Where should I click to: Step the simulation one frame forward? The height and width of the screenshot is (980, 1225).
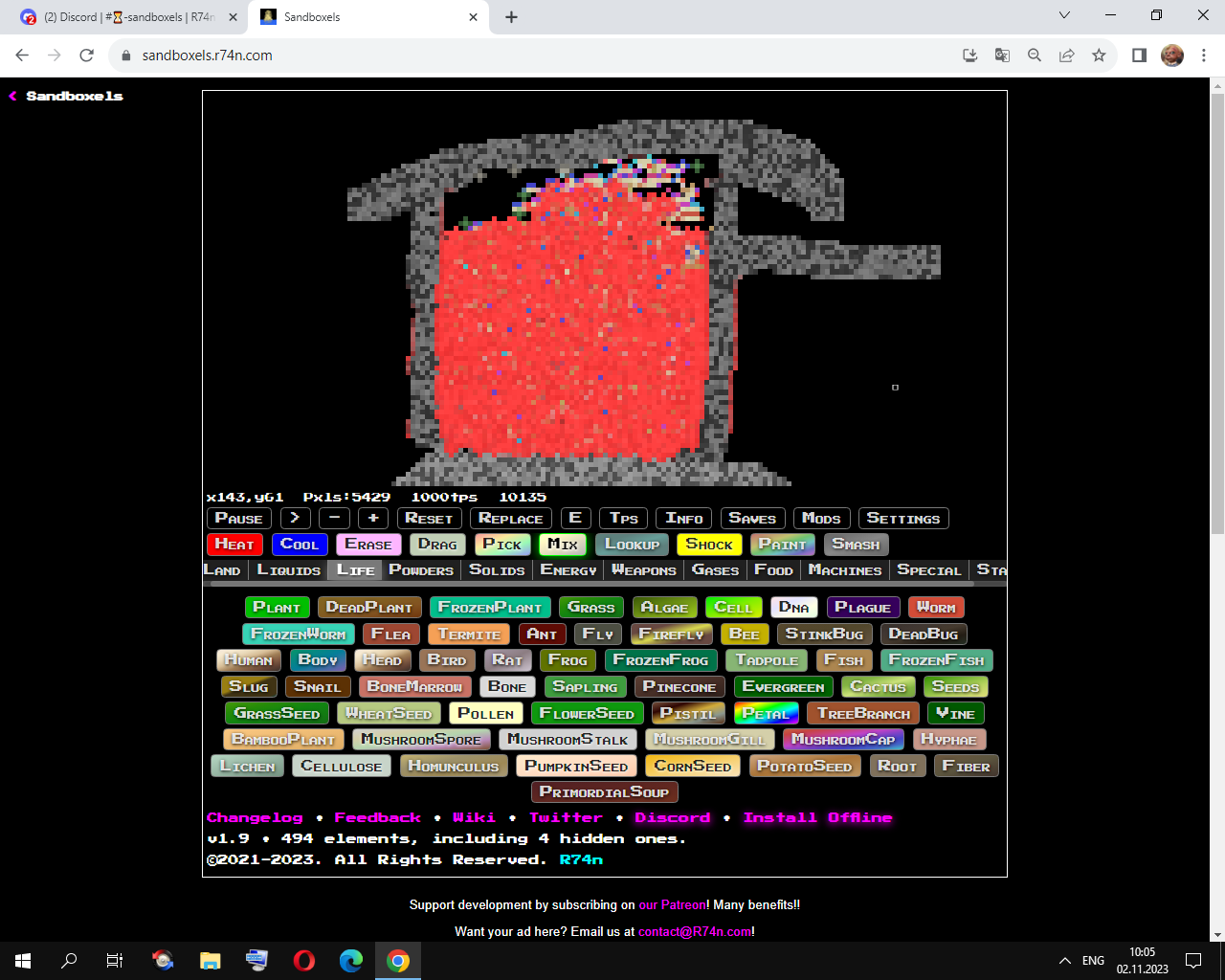[295, 519]
